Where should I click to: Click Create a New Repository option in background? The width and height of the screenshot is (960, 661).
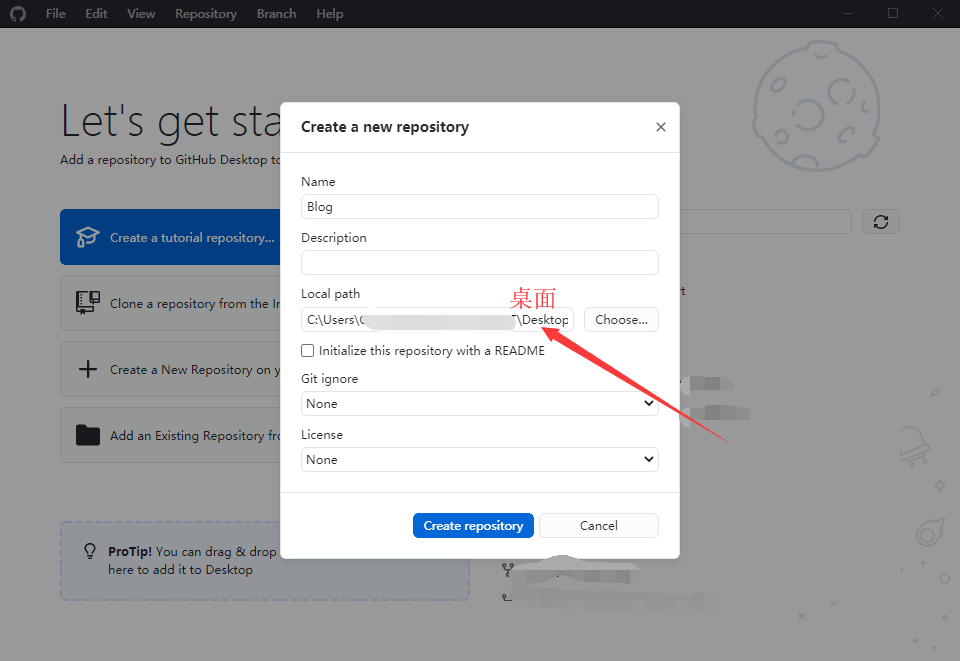(170, 370)
